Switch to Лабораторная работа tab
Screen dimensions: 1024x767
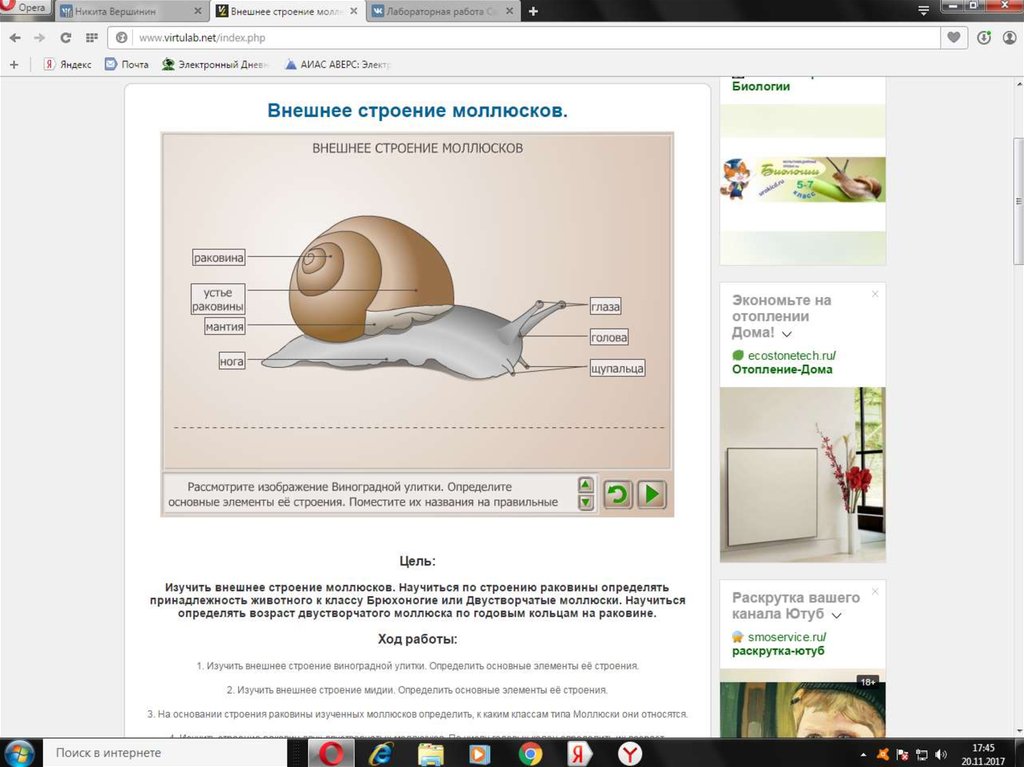(x=440, y=12)
